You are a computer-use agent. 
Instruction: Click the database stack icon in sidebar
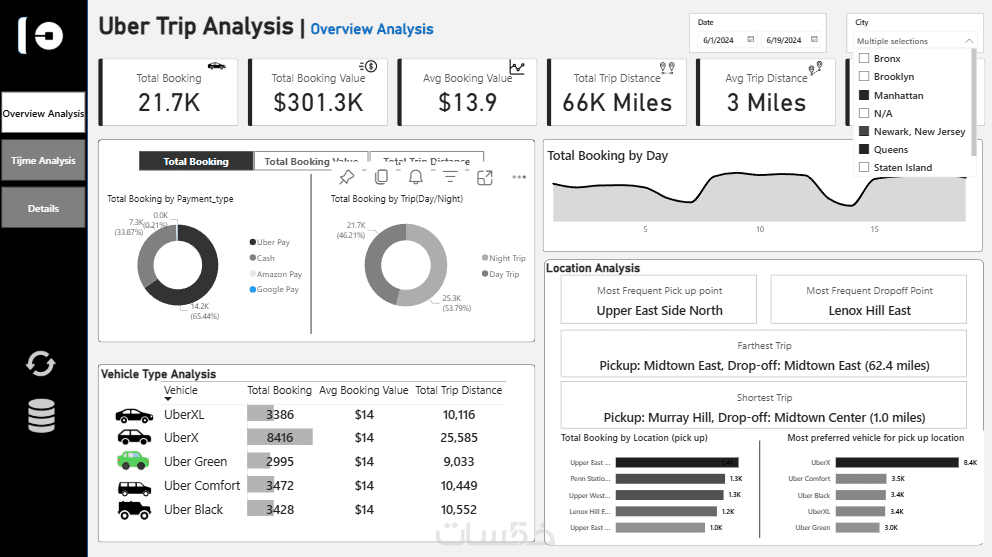[x=42, y=416]
